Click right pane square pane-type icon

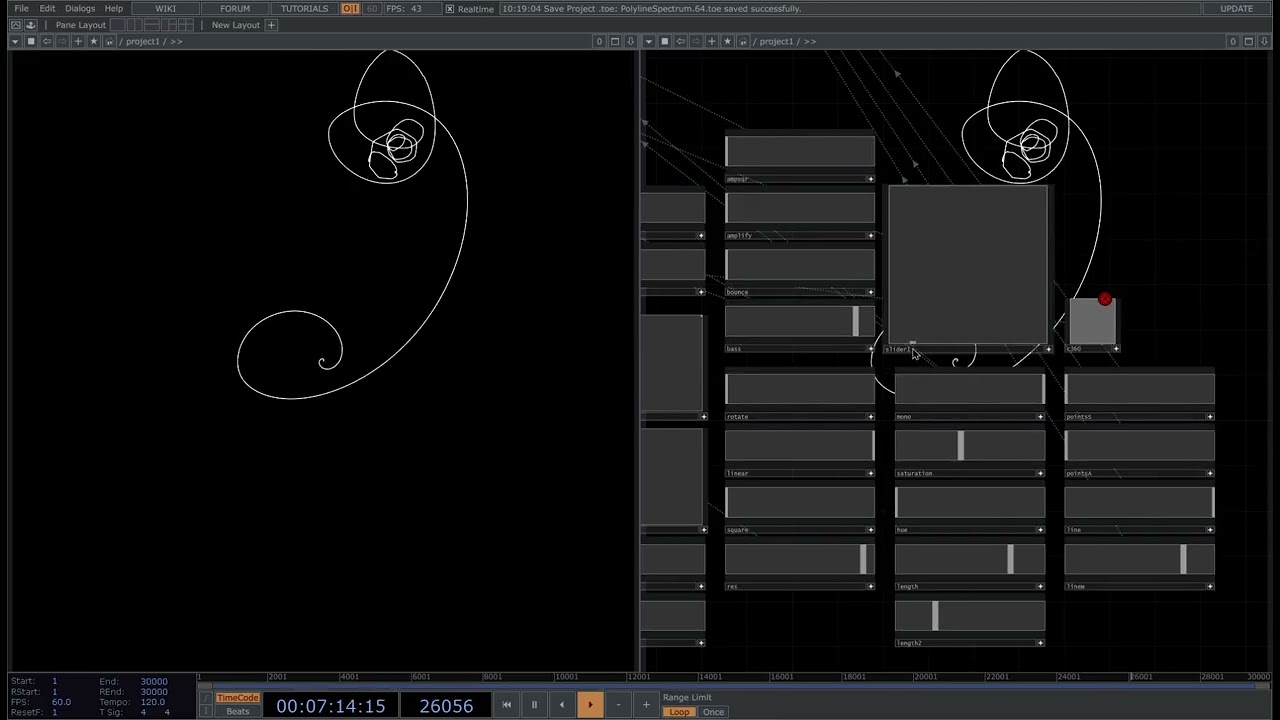coord(664,41)
